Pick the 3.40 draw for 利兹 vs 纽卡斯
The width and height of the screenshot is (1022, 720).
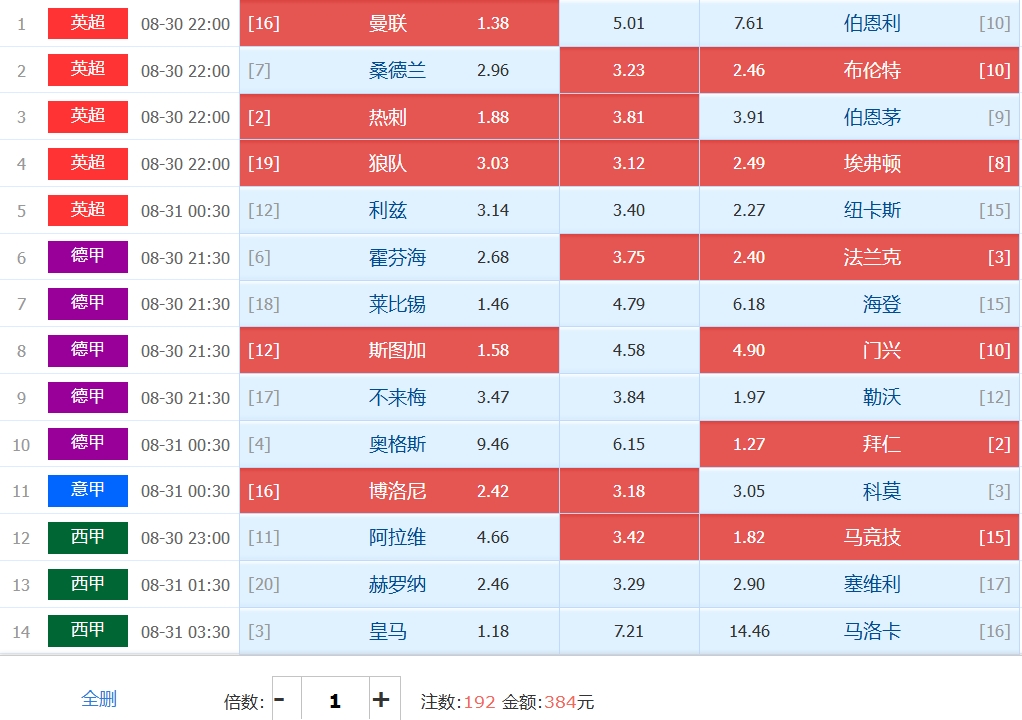pos(629,210)
